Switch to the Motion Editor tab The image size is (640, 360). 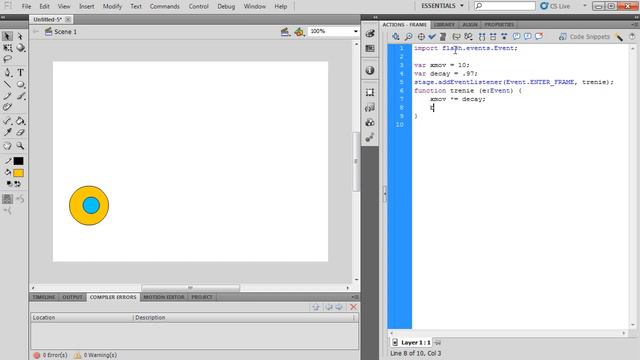164,297
